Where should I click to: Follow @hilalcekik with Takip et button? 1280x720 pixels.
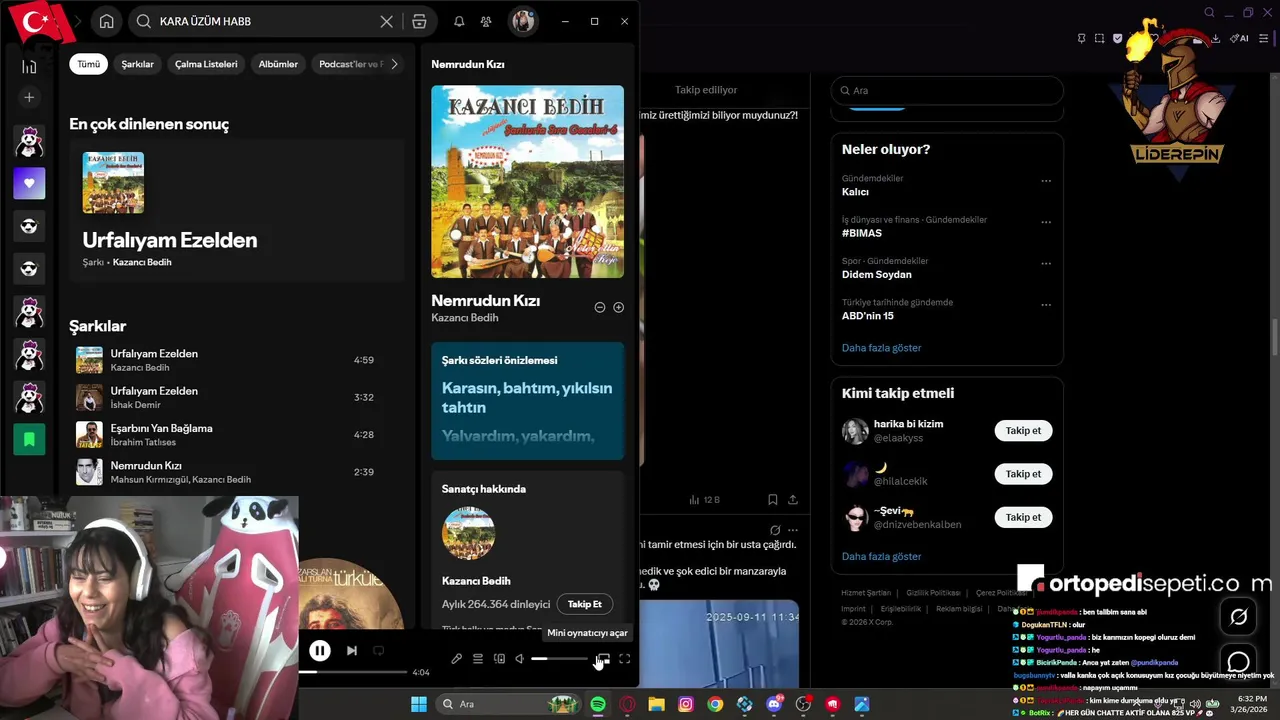(x=1023, y=474)
